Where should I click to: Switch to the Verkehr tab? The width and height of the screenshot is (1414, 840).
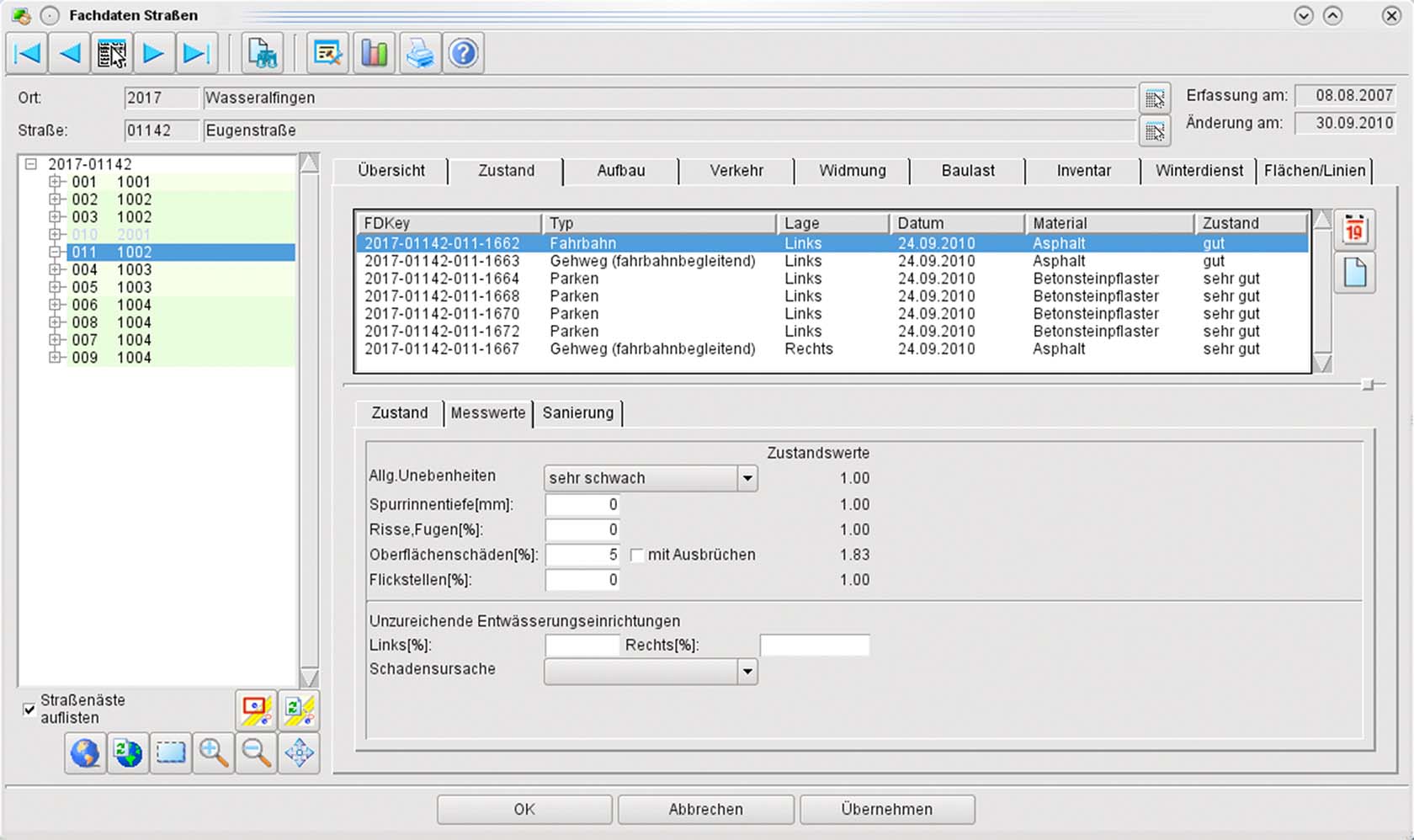pyautogui.click(x=736, y=171)
